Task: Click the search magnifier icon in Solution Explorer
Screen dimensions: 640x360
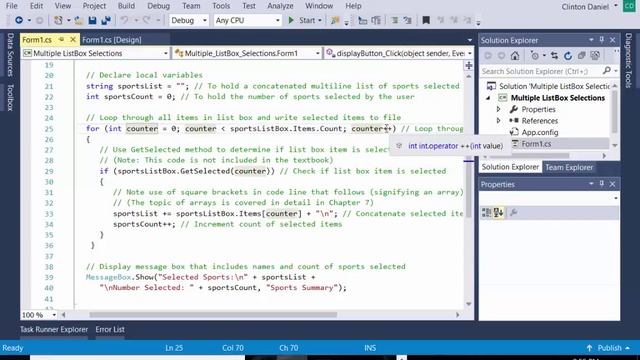Action: point(607,71)
